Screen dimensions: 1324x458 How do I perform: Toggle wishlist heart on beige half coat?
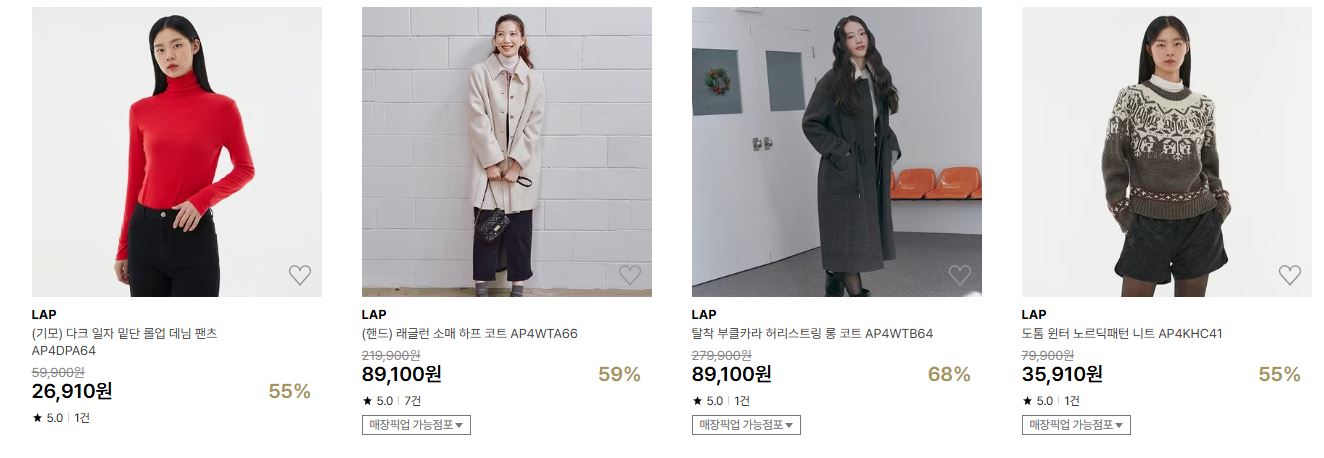pyautogui.click(x=630, y=275)
